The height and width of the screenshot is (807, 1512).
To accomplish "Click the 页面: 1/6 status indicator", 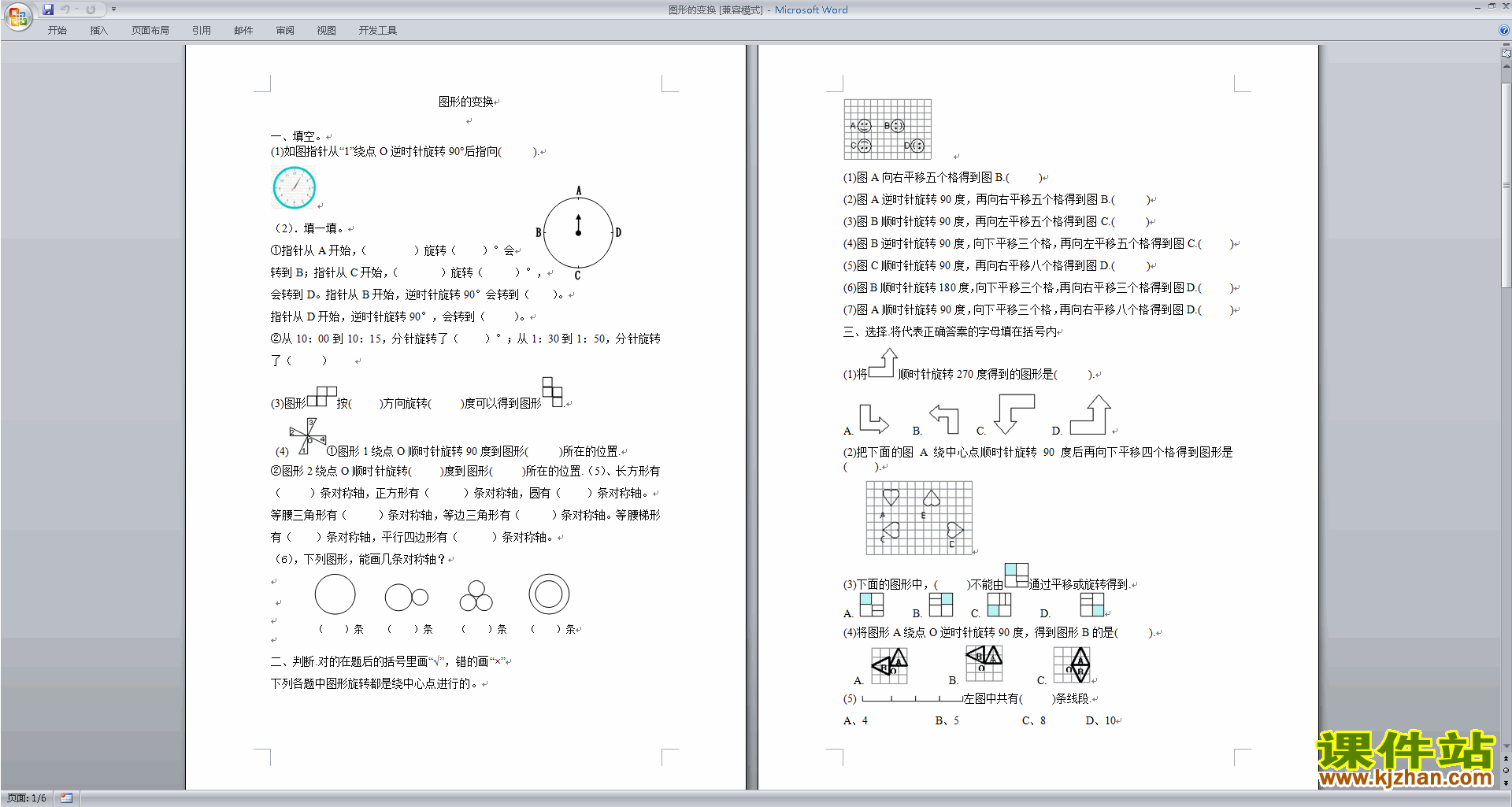I will click(x=27, y=798).
